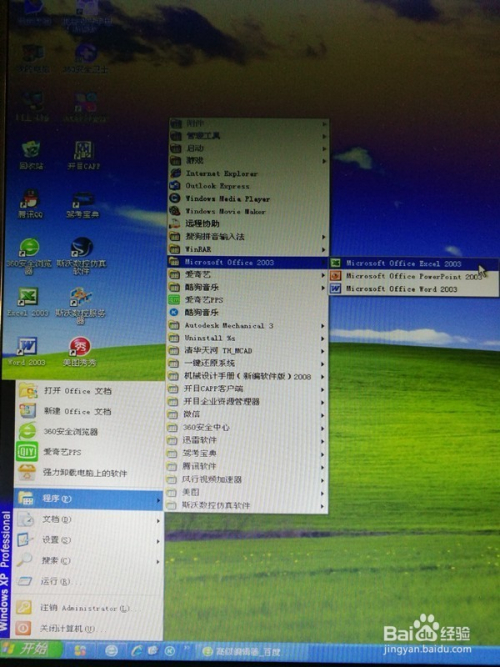Open the 我的电脑 desktop icon
500x667 pixels.
[x=33, y=58]
